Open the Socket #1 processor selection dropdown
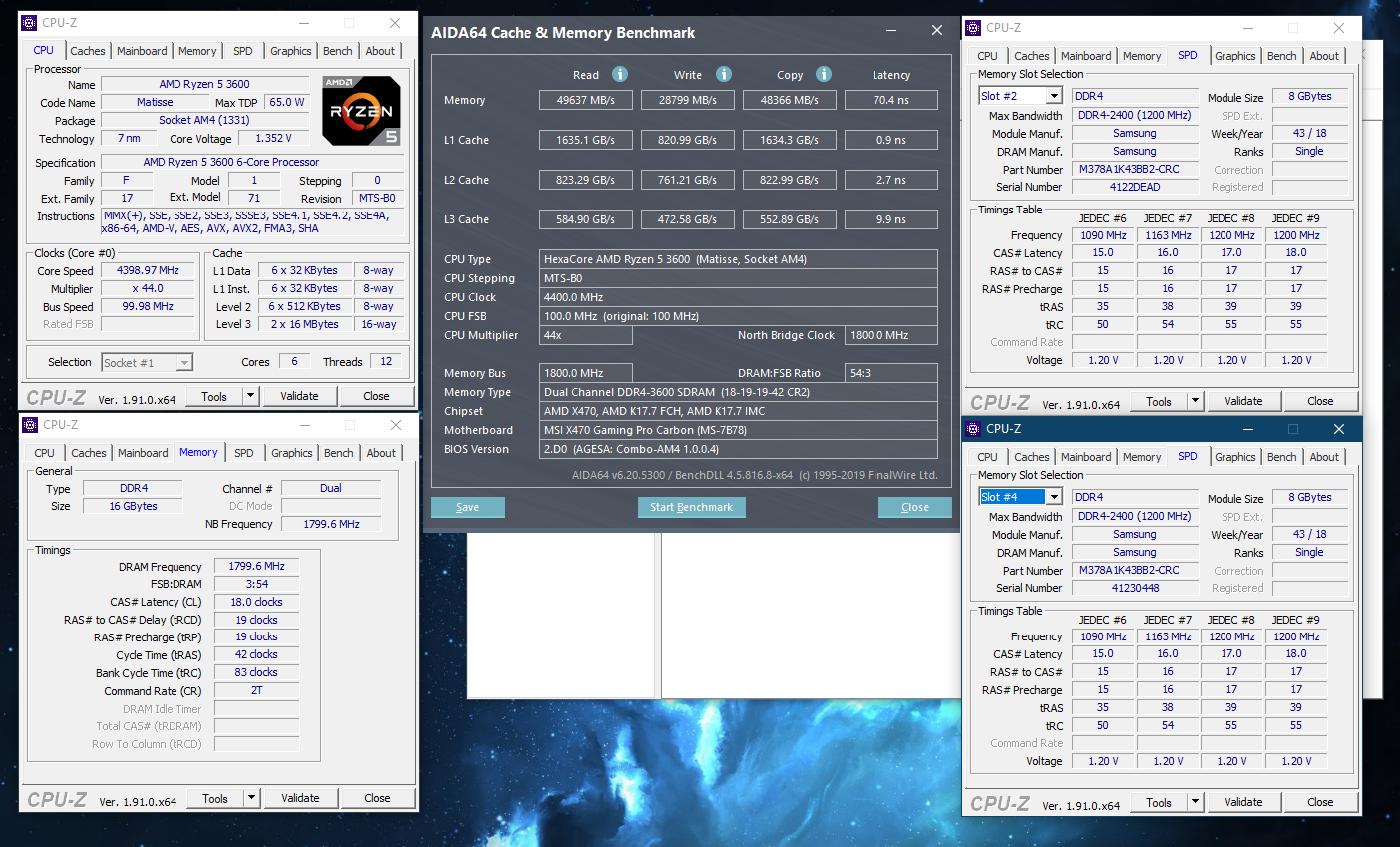The width and height of the screenshot is (1400, 847). pyautogui.click(x=184, y=363)
